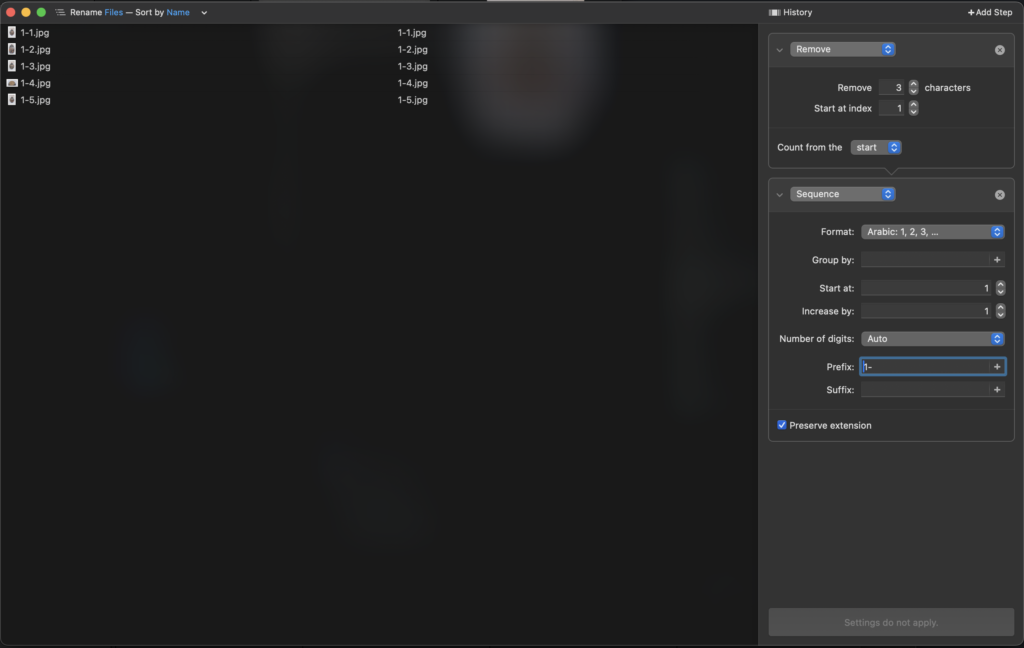Viewport: 1024px width, 648px height.
Task: Click the Add Step button
Action: click(x=990, y=12)
